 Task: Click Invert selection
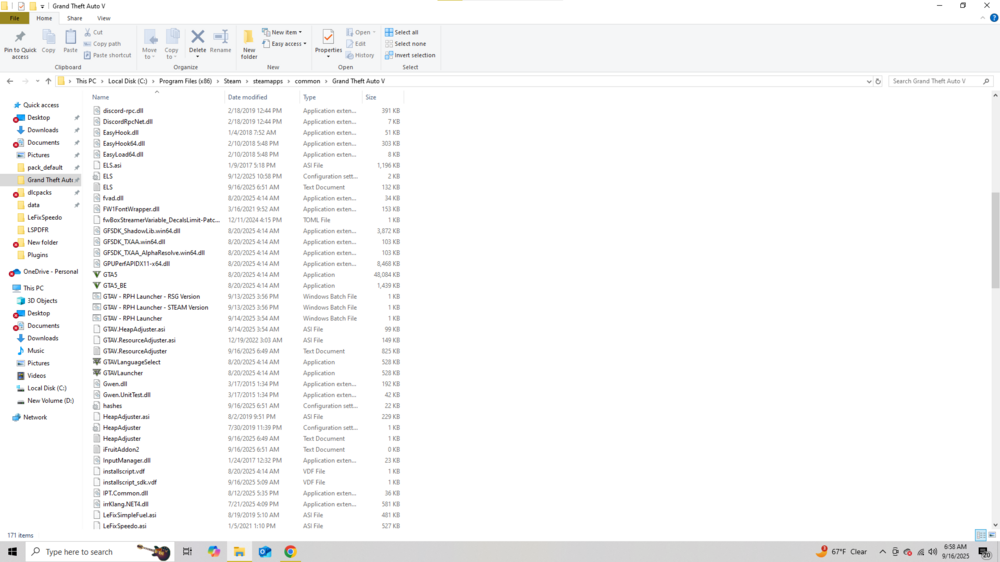point(409,55)
